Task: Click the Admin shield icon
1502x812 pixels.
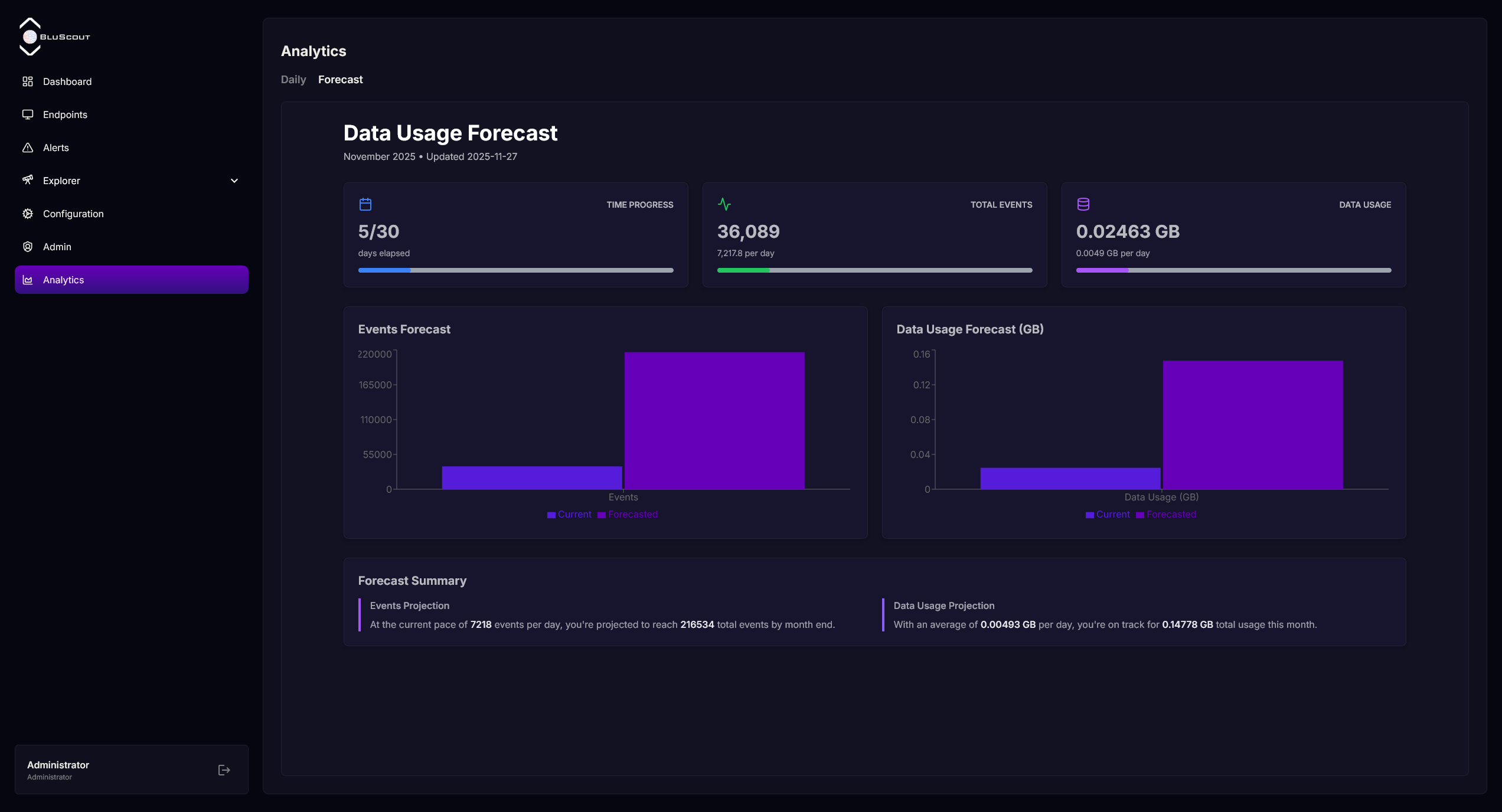Action: coord(28,247)
